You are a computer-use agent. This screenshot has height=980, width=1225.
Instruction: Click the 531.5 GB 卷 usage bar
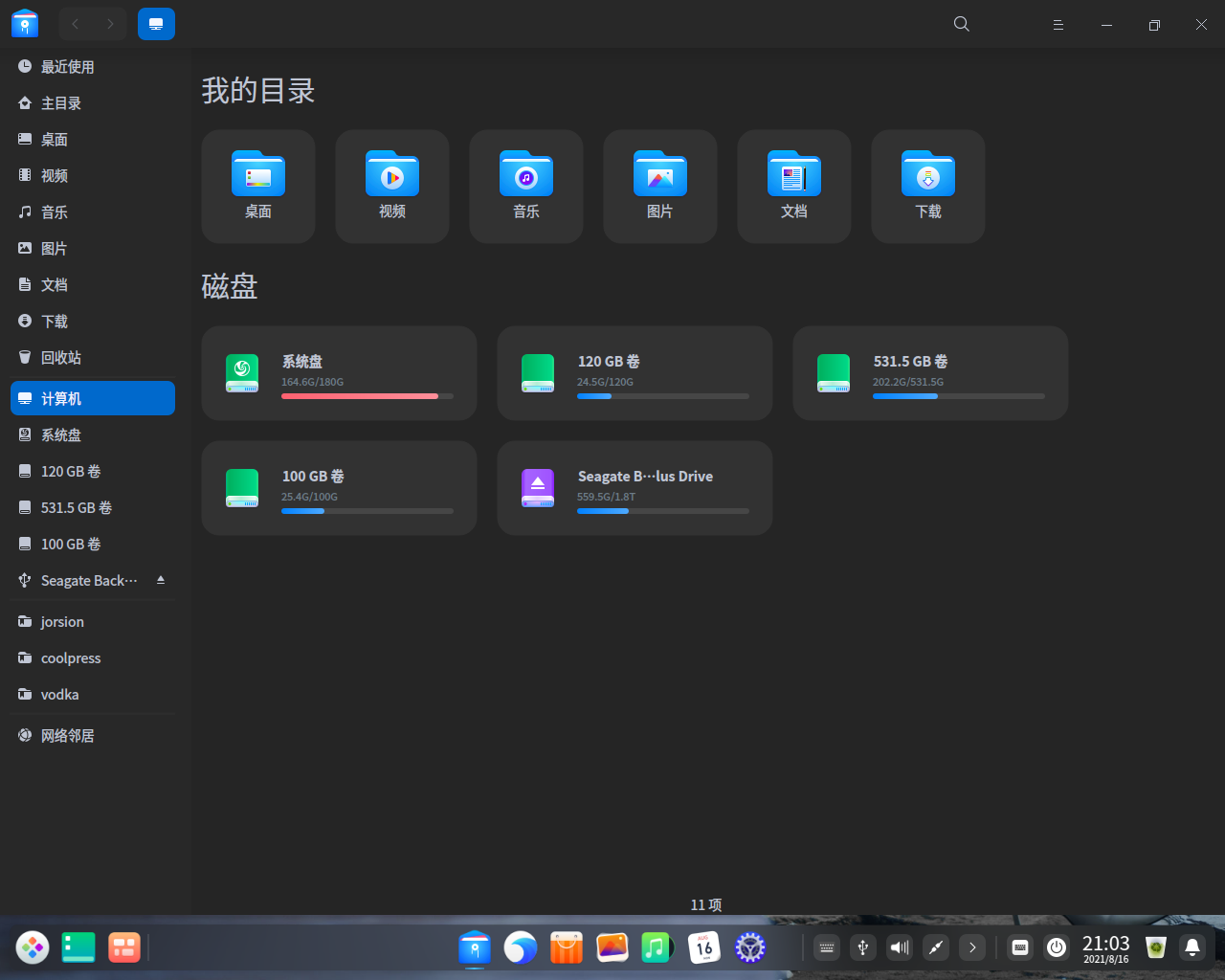[x=958, y=396]
